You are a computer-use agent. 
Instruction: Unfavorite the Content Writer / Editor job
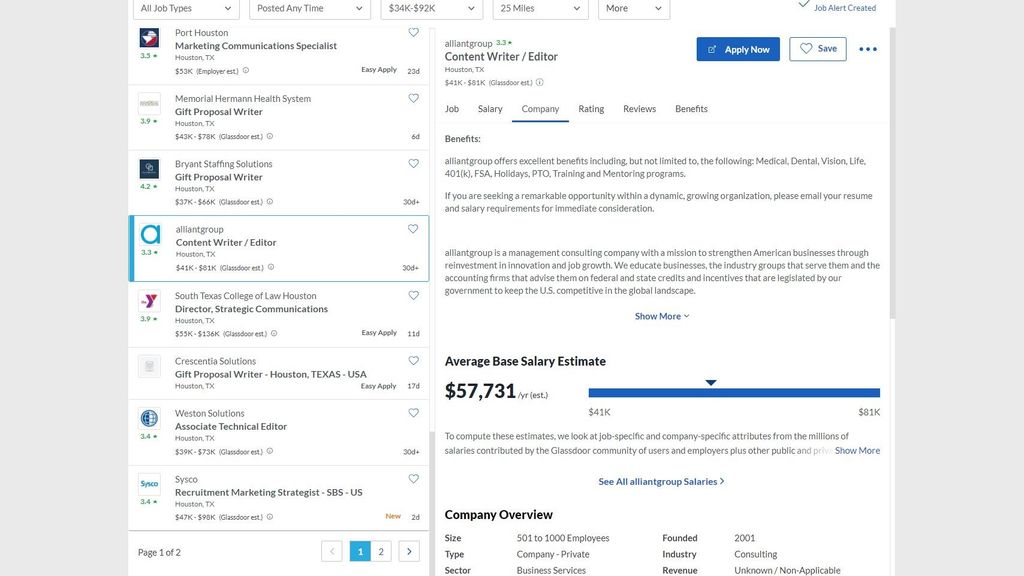click(x=412, y=228)
